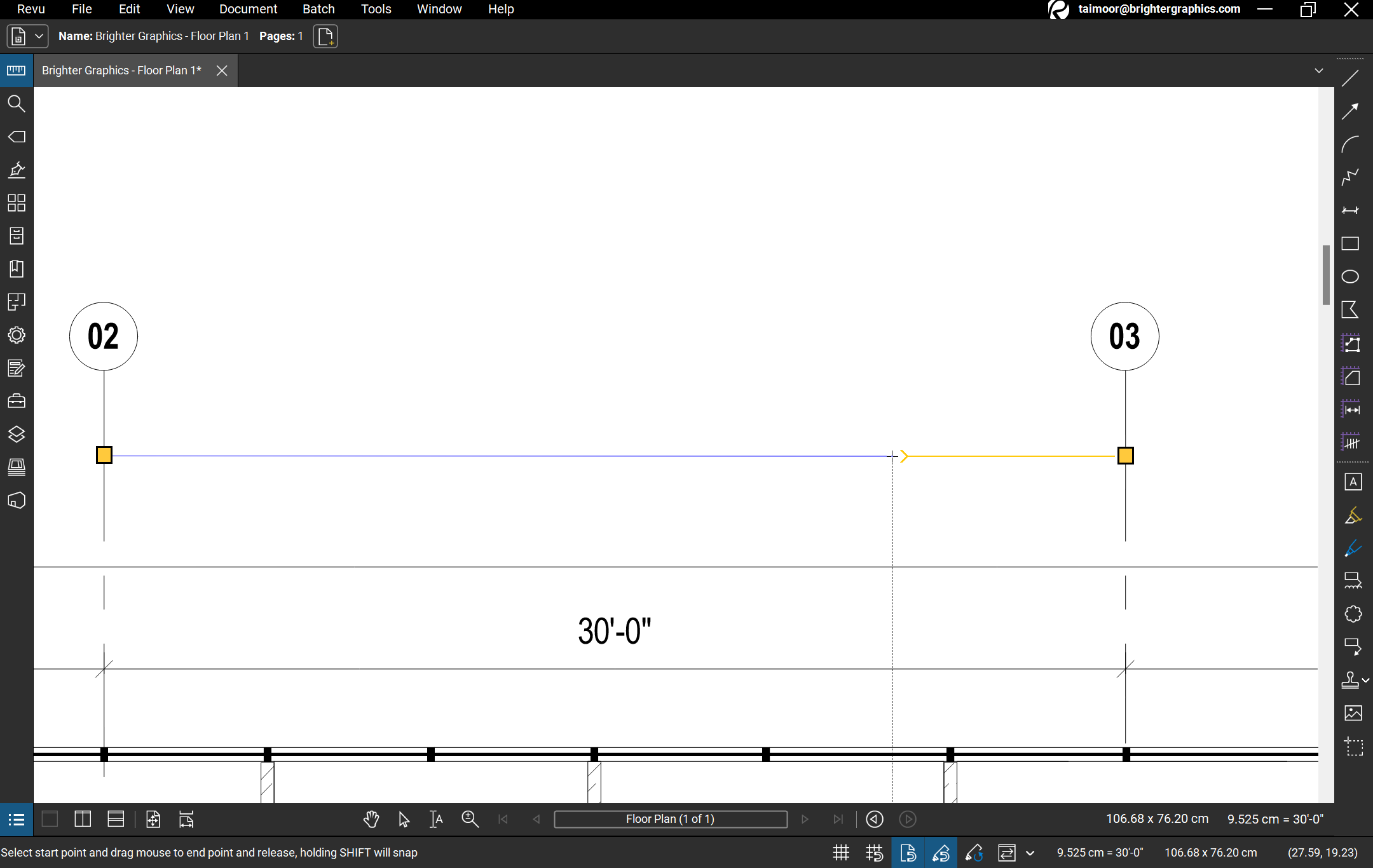Select the Rectangle markup tool
The image size is (1373, 868).
click(x=1350, y=244)
